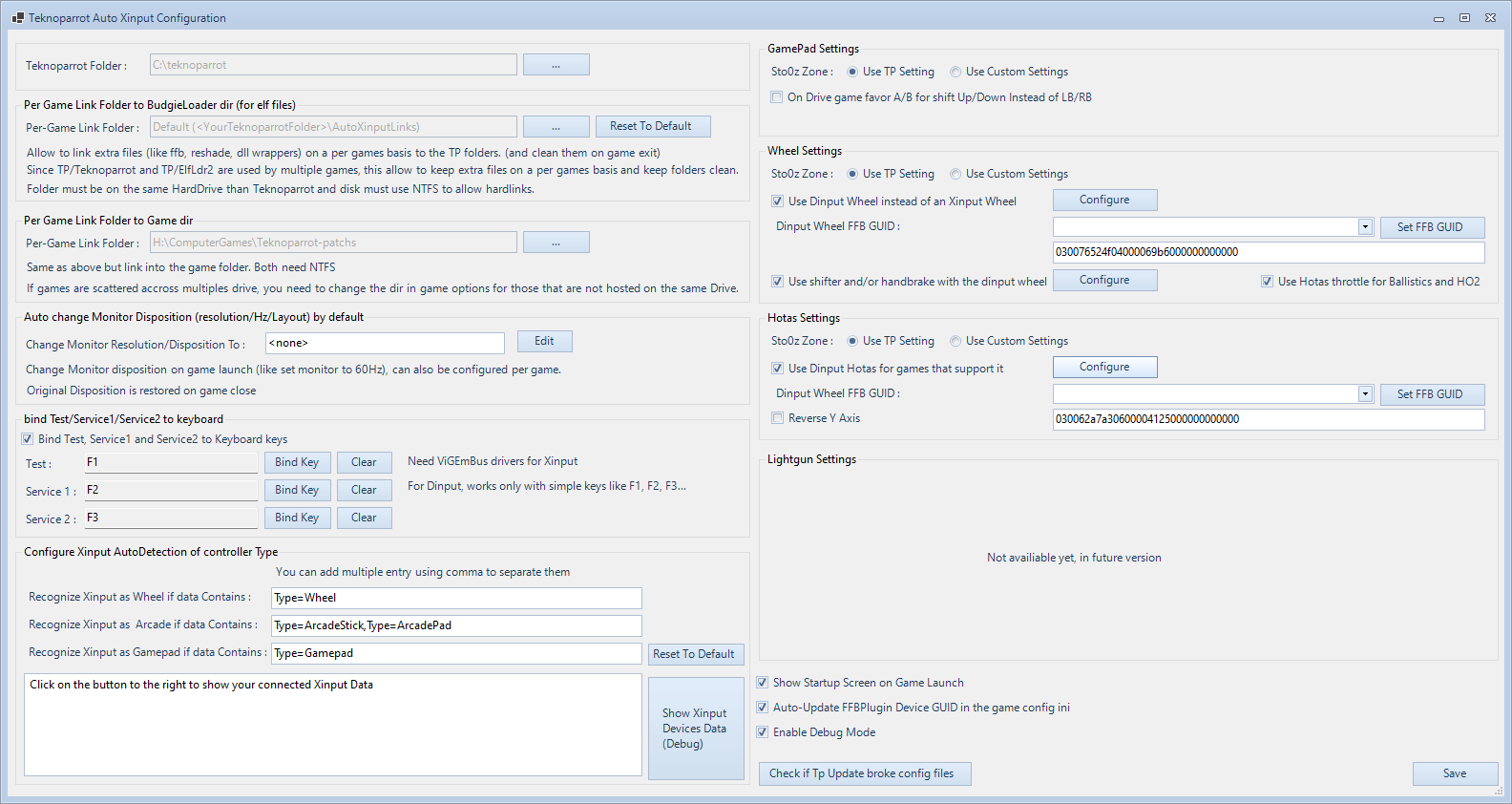This screenshot has height=804, width=1512.
Task: Clear the Service 1 key binding
Action: pyautogui.click(x=364, y=491)
